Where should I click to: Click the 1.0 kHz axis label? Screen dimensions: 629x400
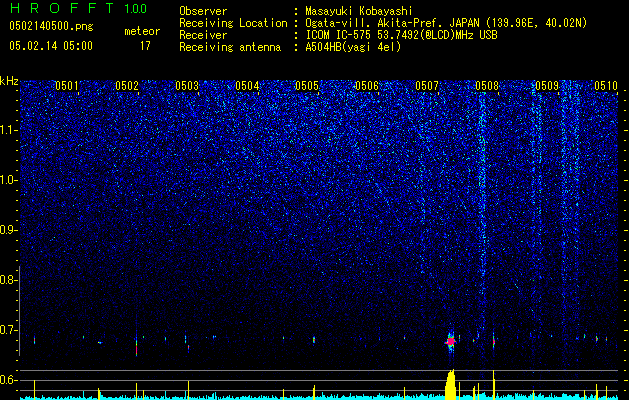[9, 180]
